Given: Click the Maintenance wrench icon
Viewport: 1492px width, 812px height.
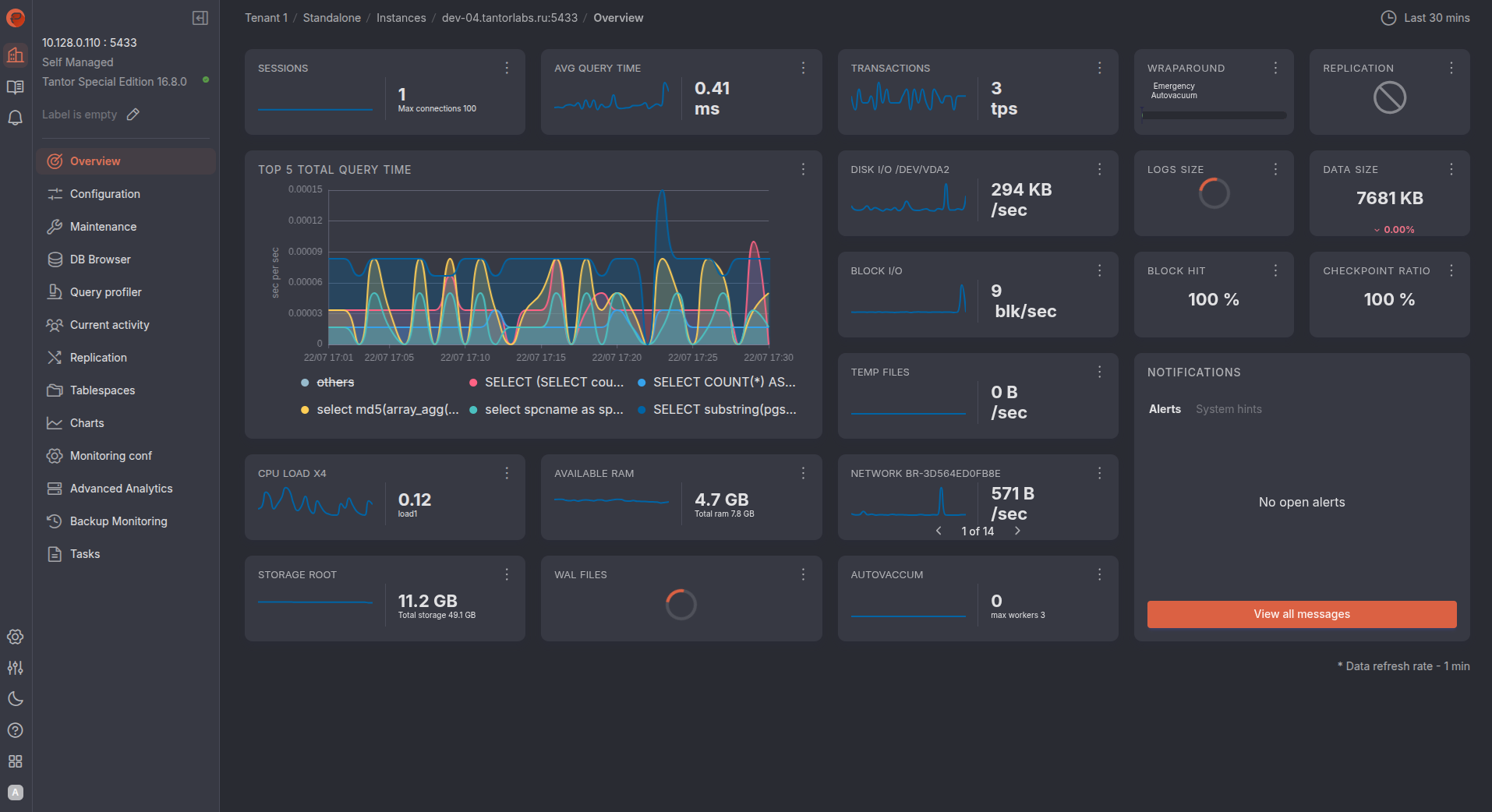Looking at the screenshot, I should pos(55,227).
